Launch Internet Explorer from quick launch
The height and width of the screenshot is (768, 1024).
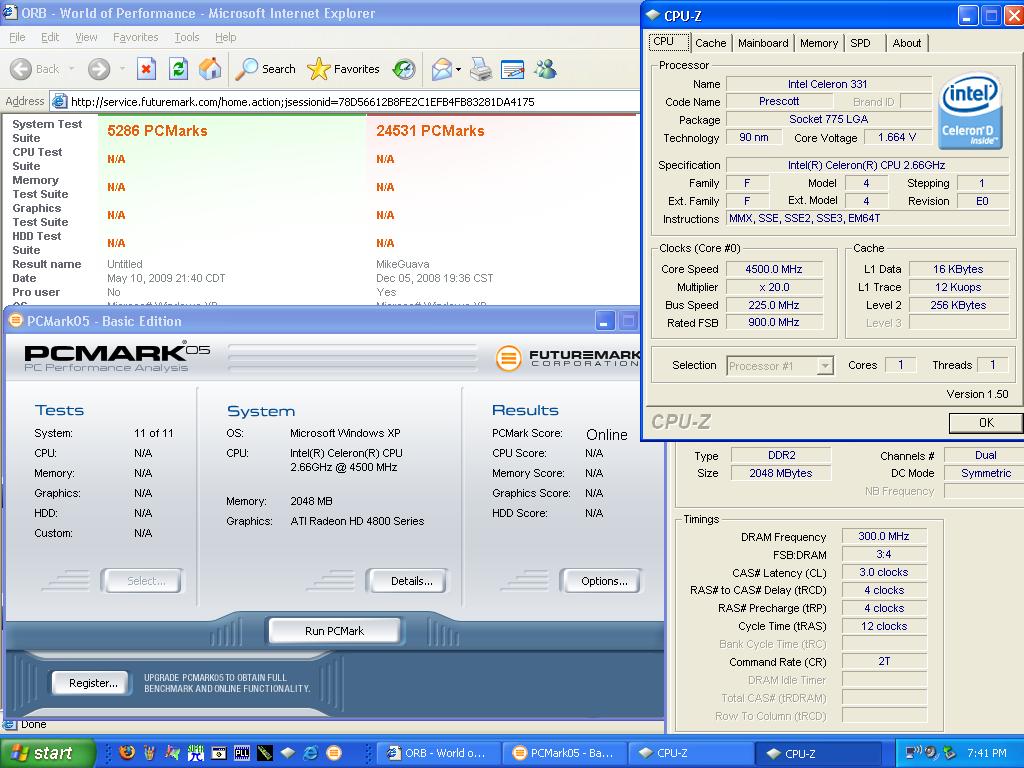click(x=311, y=752)
